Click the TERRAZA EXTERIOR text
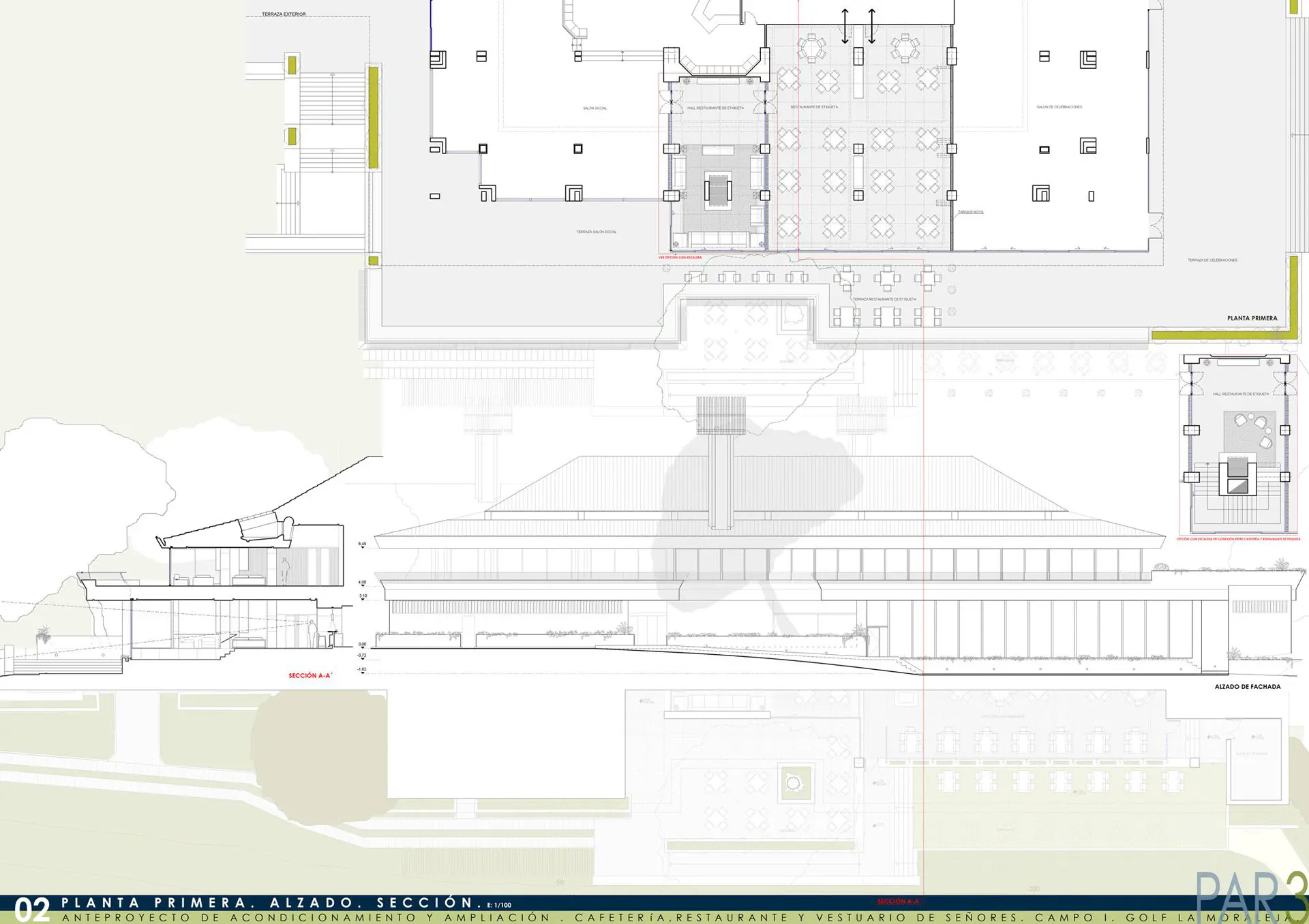 coord(284,14)
